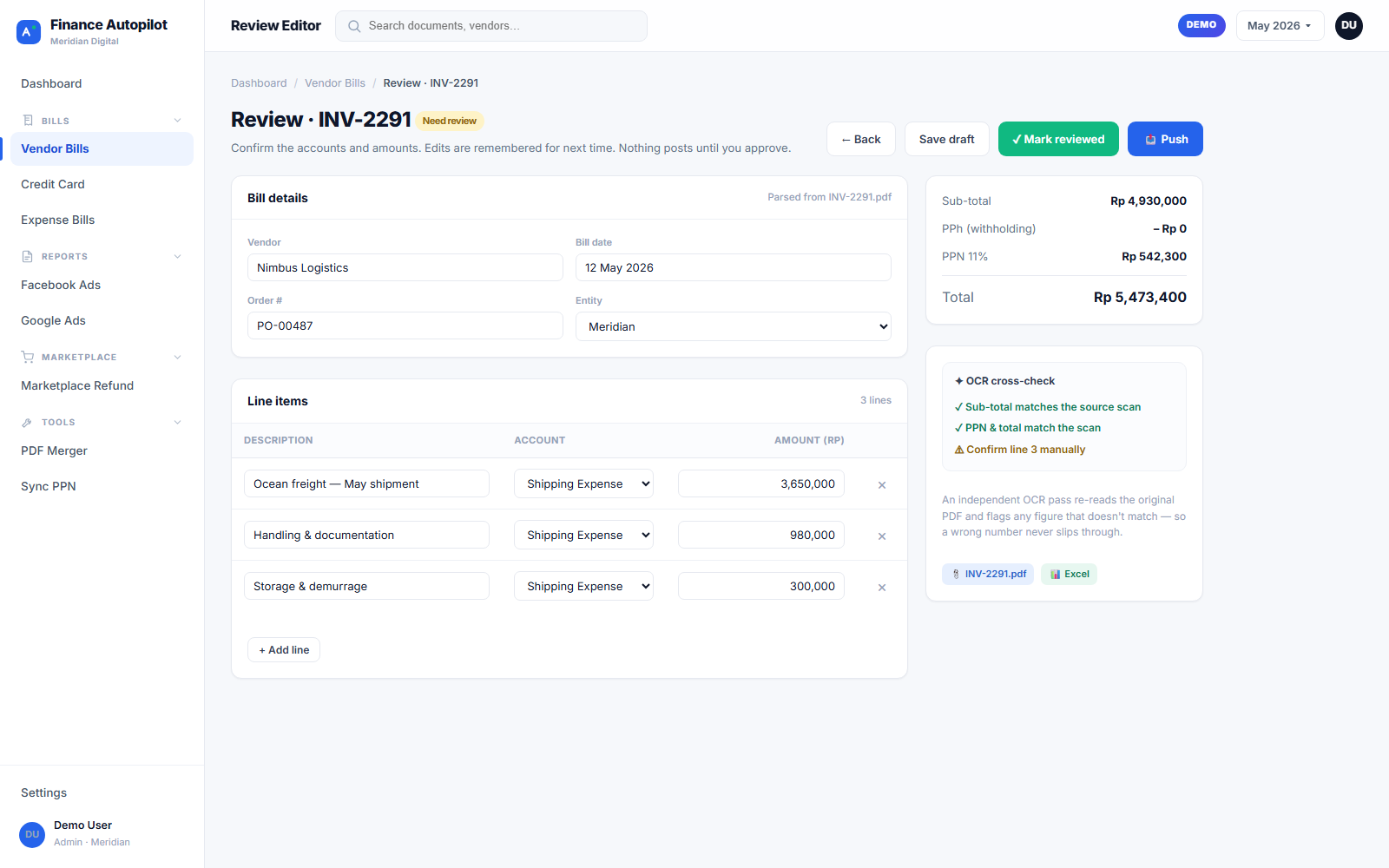This screenshot has width=1389, height=868.
Task: Edit the Vendor field Nimbus Logistics
Action: 405,267
